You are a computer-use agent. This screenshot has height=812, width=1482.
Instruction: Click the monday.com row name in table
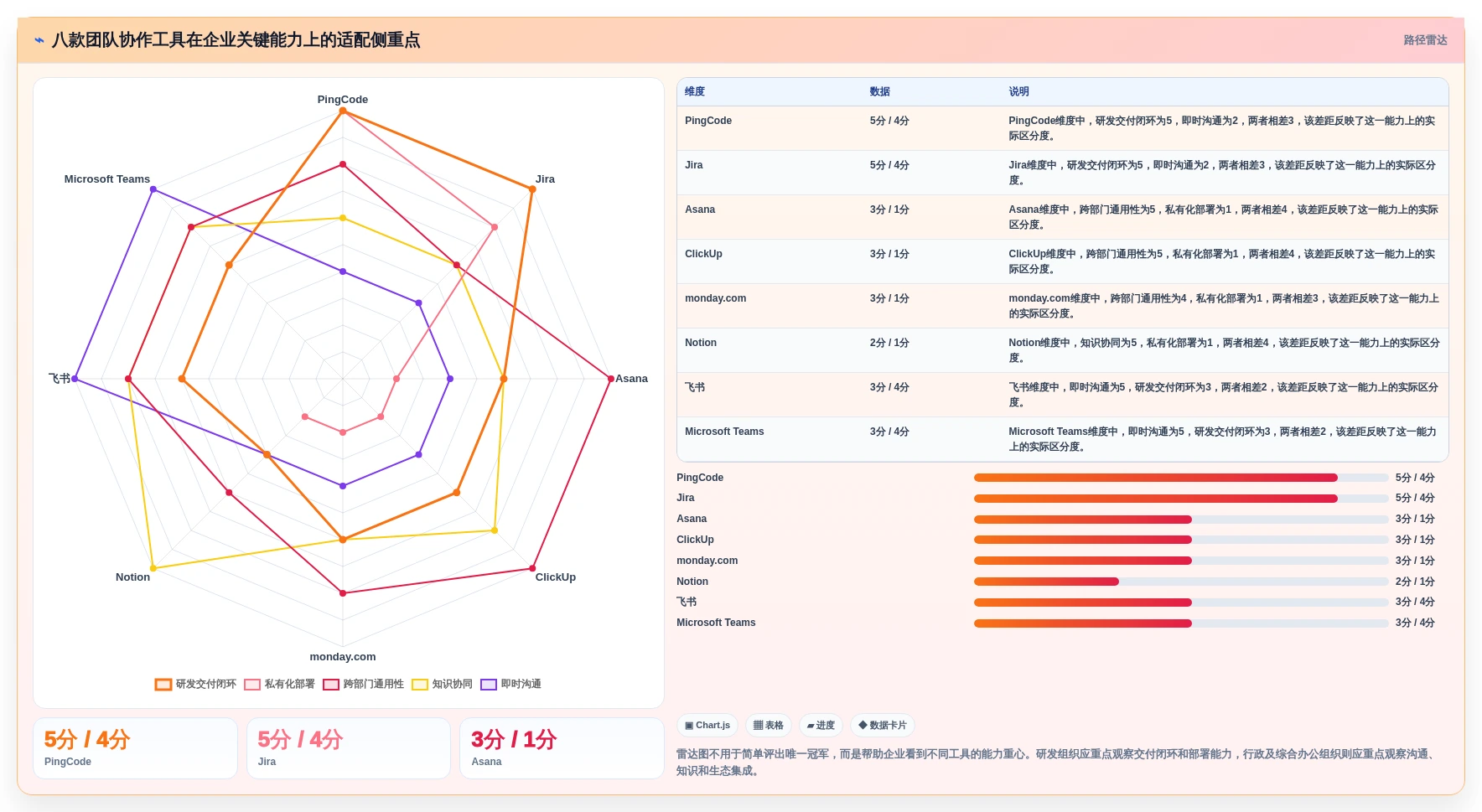point(715,298)
